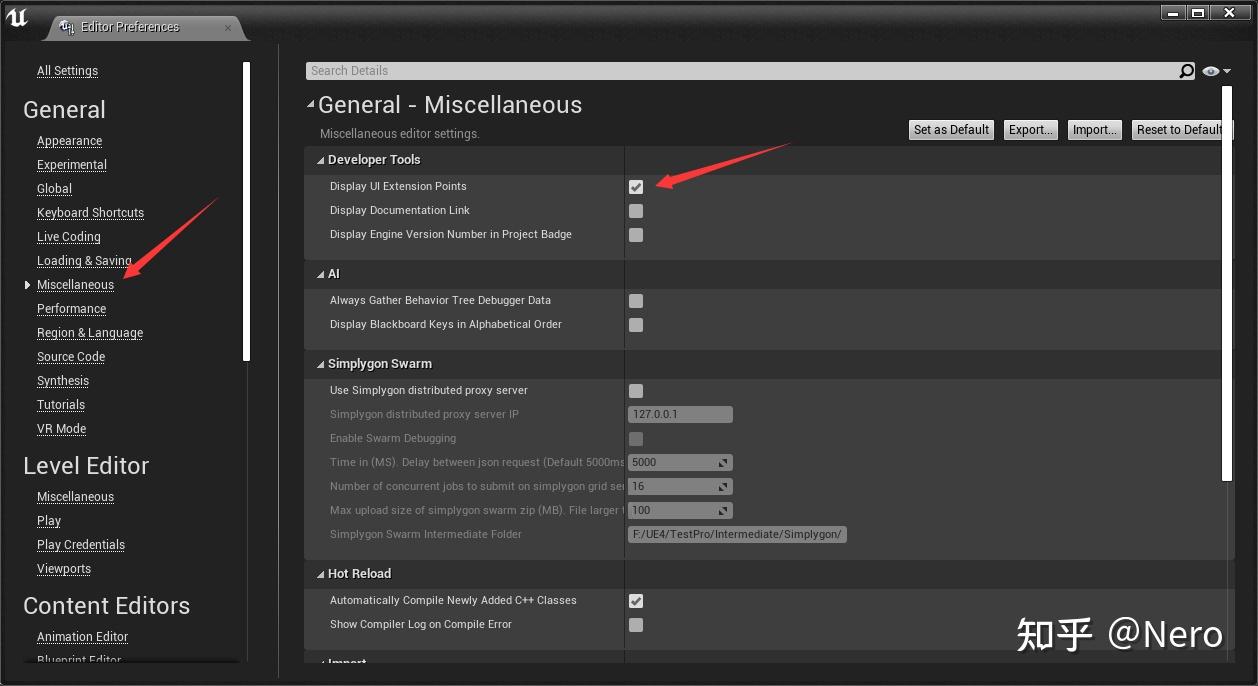Uncheck Display UI Extension Points

tap(636, 186)
